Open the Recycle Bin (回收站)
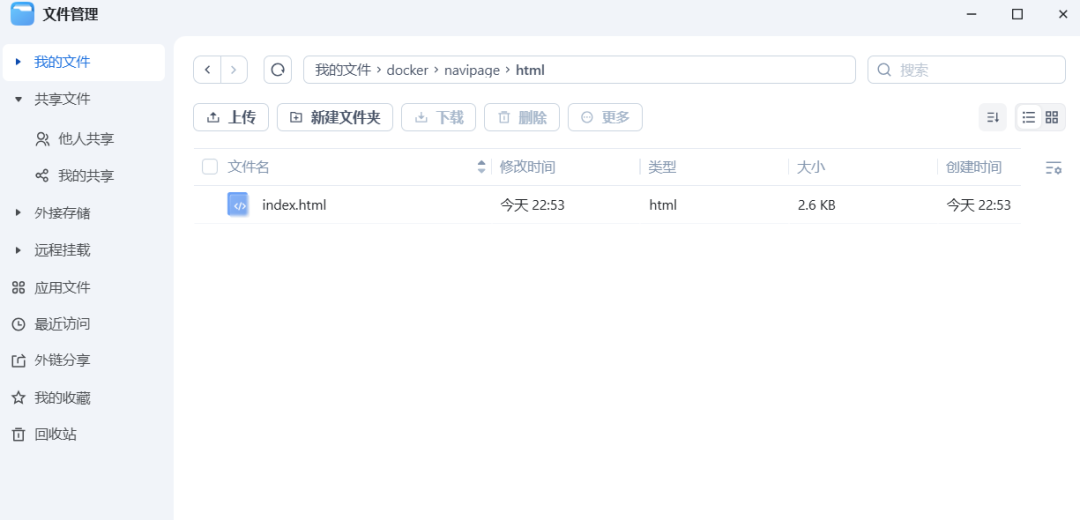 (55, 434)
